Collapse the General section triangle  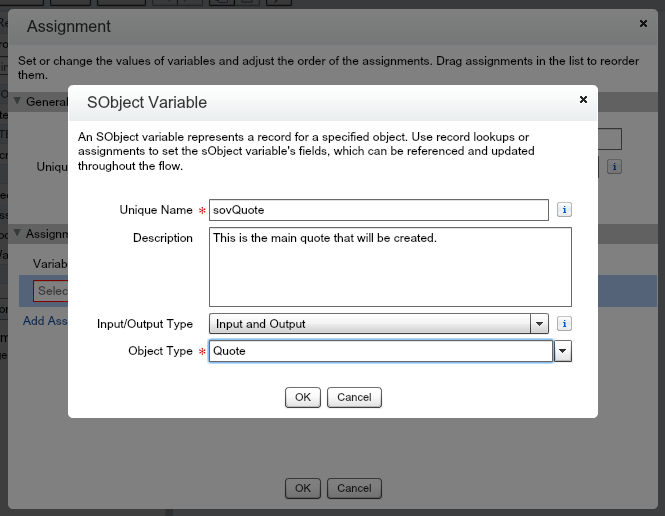pos(17,102)
